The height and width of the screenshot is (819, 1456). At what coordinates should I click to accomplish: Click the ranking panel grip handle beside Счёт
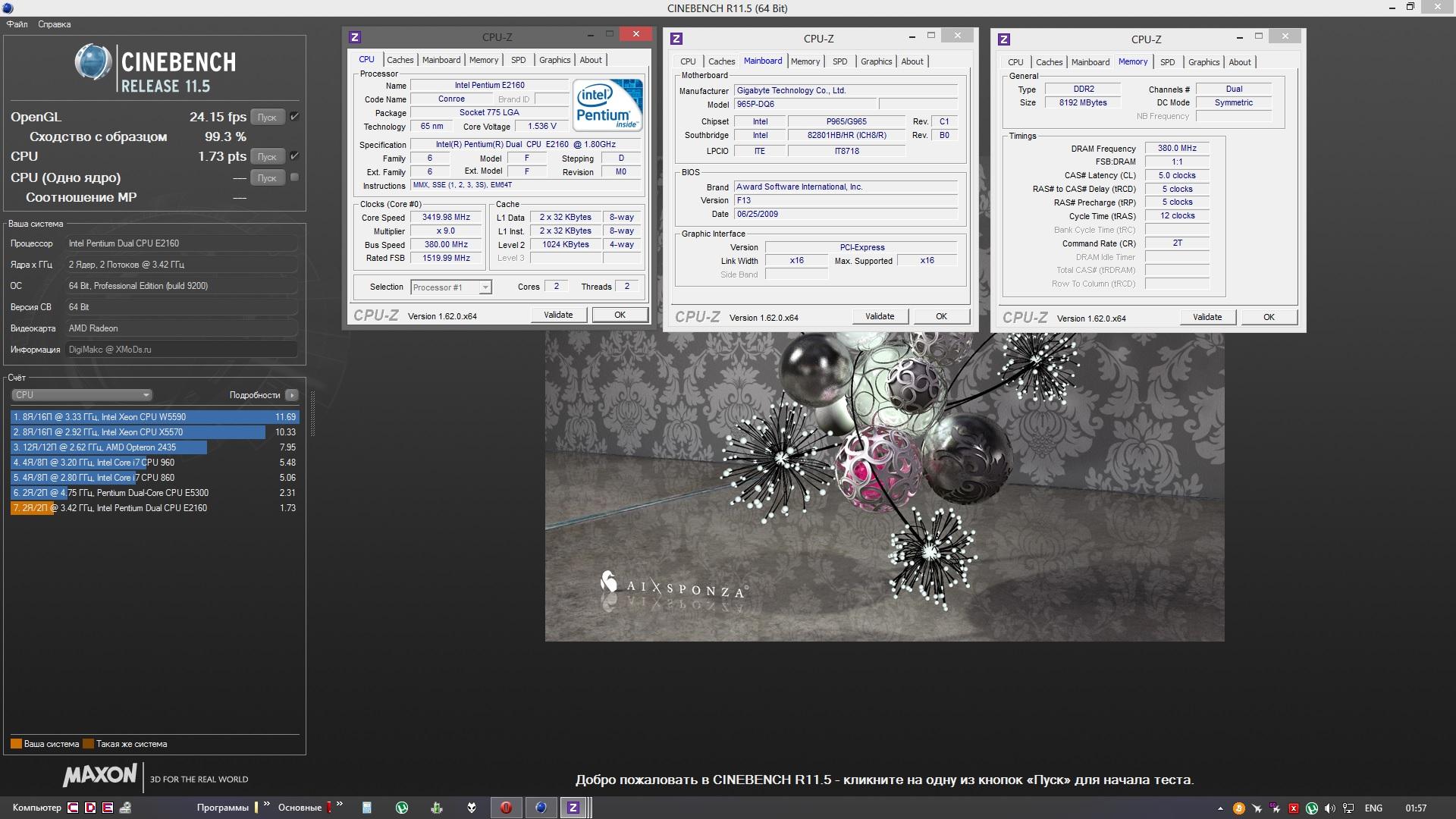coord(312,413)
